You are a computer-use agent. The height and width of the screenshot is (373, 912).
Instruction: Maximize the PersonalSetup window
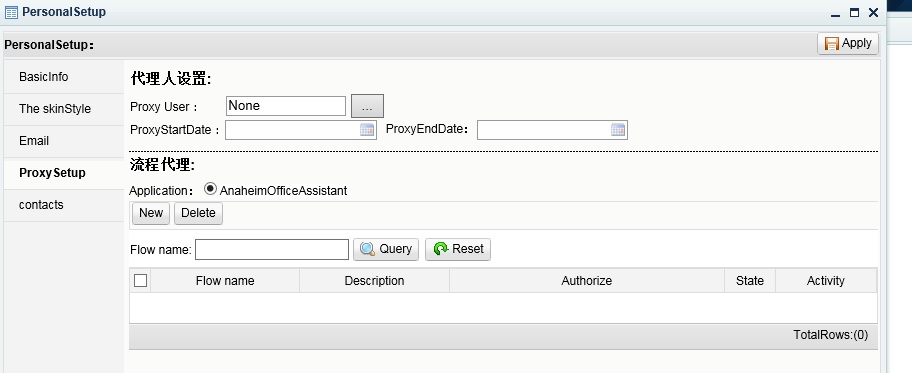(x=854, y=13)
